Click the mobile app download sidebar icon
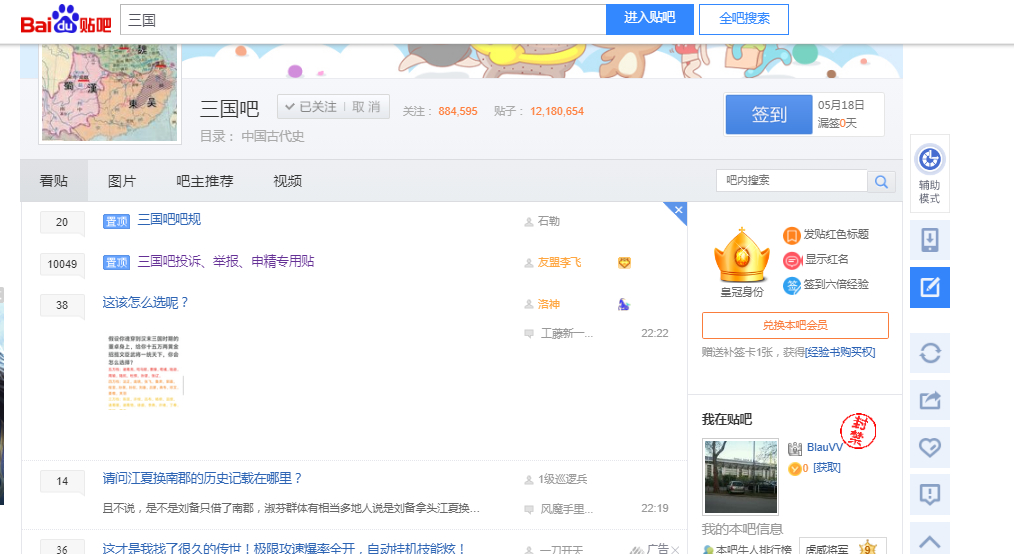Image resolution: width=1014 pixels, height=554 pixels. pos(929,240)
